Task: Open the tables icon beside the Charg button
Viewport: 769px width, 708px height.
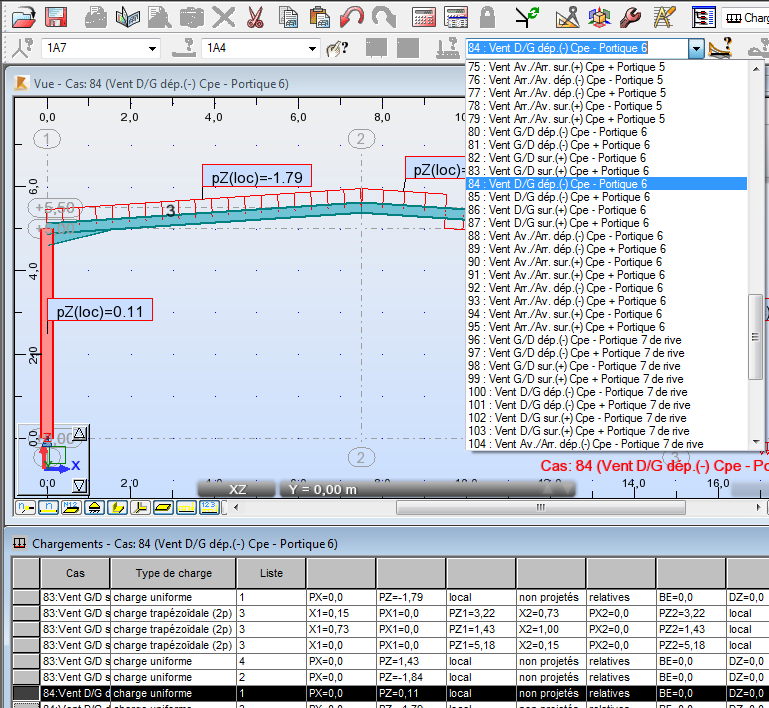Action: tap(703, 18)
